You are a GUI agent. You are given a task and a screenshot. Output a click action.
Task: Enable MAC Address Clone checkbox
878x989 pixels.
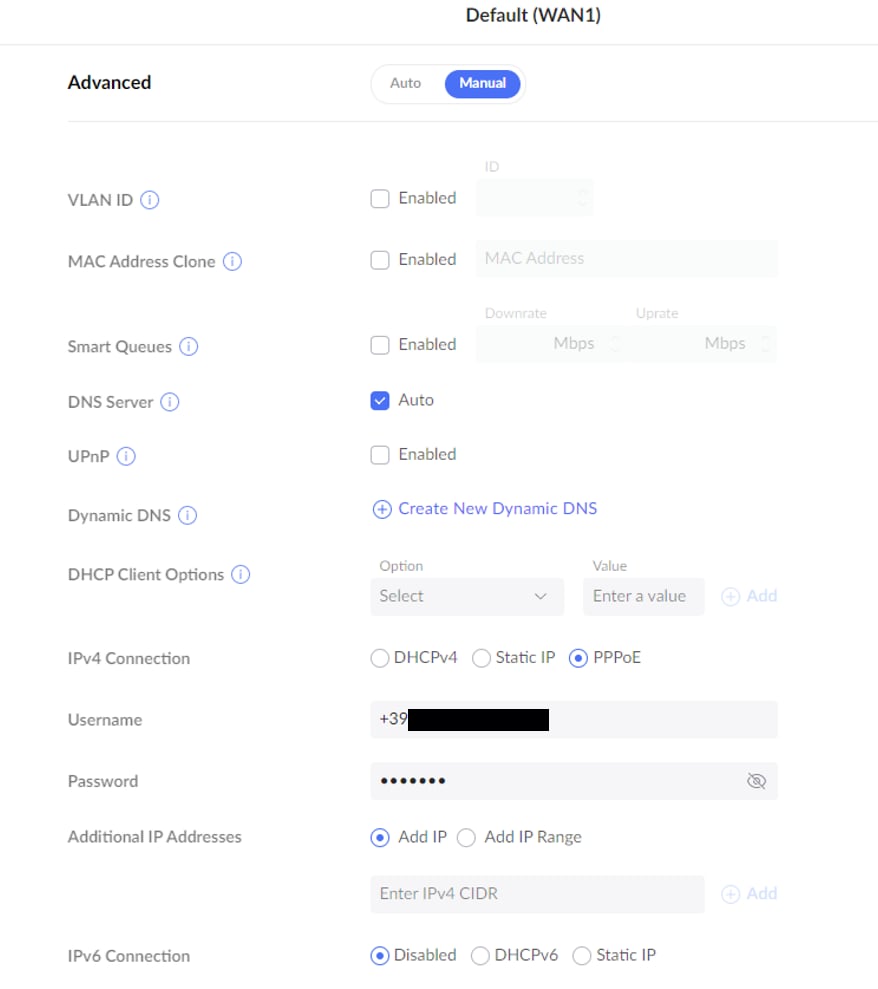pos(380,260)
